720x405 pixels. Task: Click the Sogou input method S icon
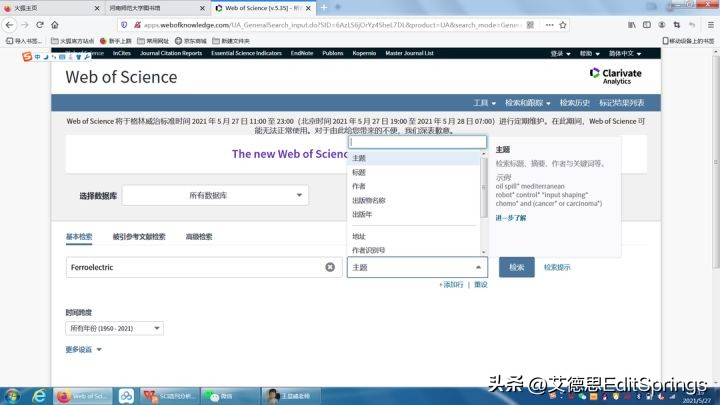27,56
